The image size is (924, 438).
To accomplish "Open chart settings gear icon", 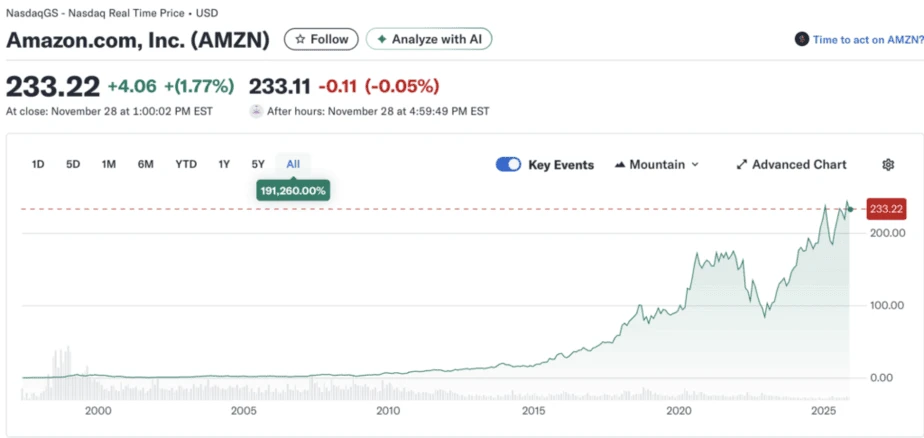I will (887, 165).
